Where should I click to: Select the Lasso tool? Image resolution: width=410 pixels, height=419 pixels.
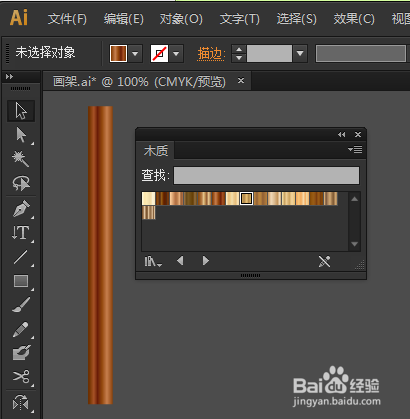pos(21,183)
